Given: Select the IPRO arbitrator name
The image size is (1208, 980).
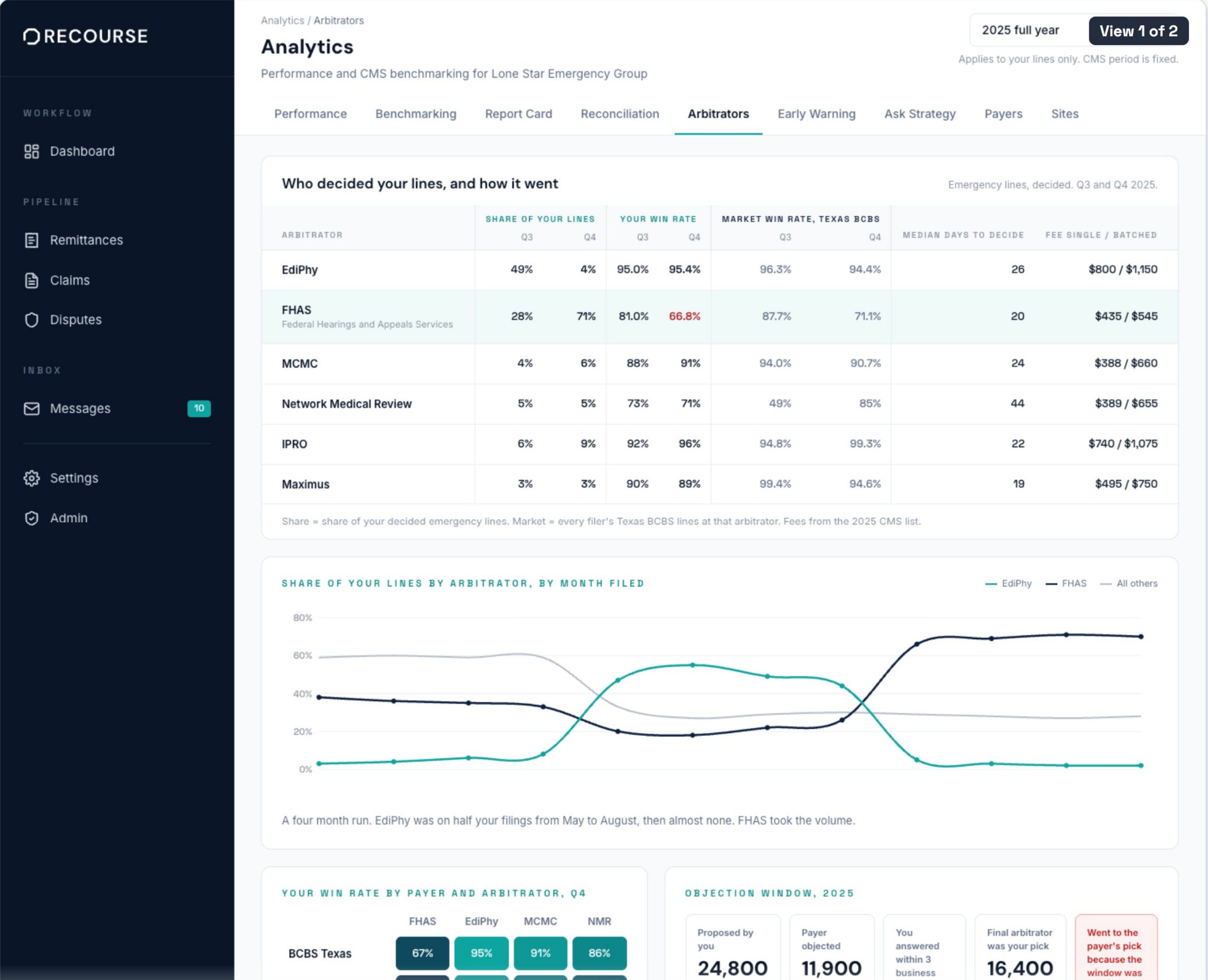Looking at the screenshot, I should tap(295, 444).
